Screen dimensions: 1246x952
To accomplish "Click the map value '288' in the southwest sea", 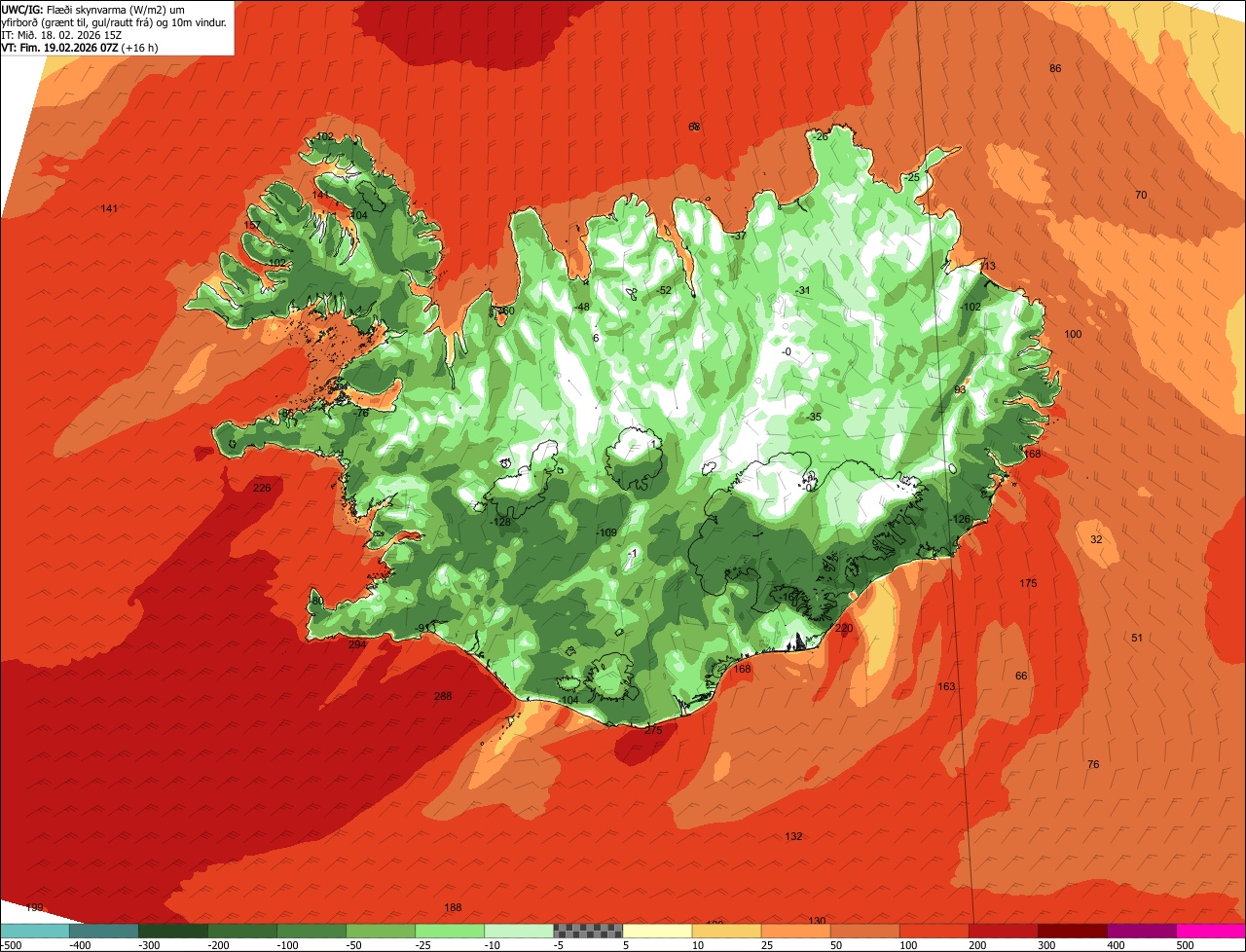I will (443, 696).
